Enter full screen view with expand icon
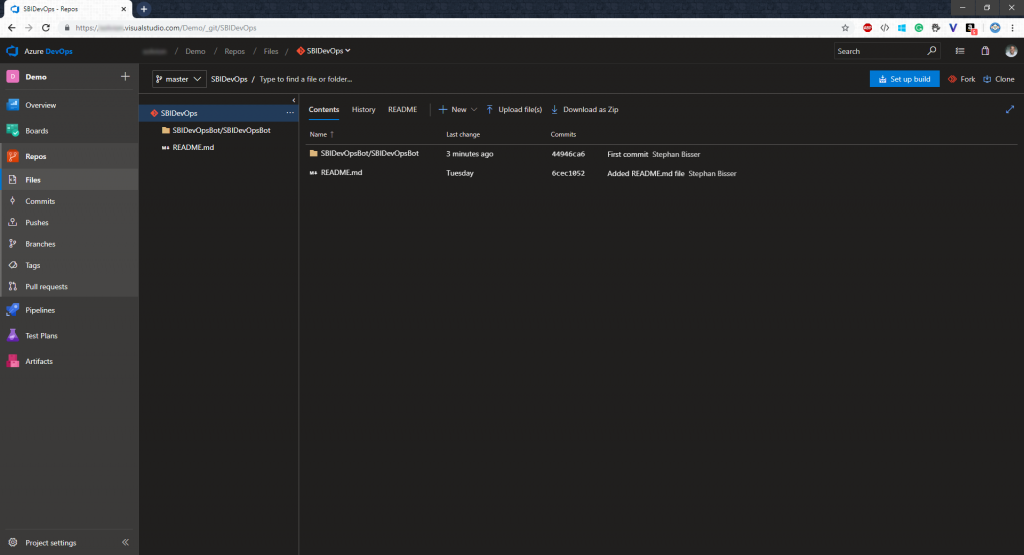The image size is (1024, 555). [1010, 110]
